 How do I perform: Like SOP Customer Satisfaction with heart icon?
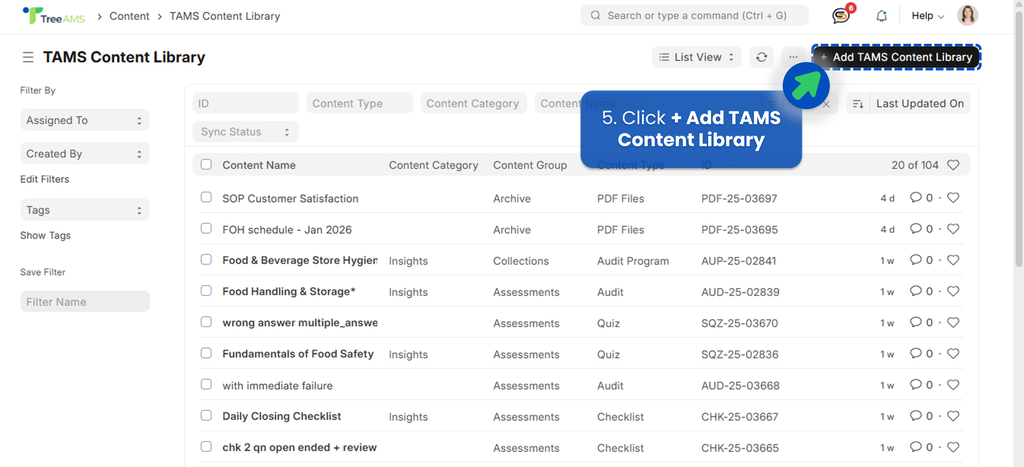(953, 198)
